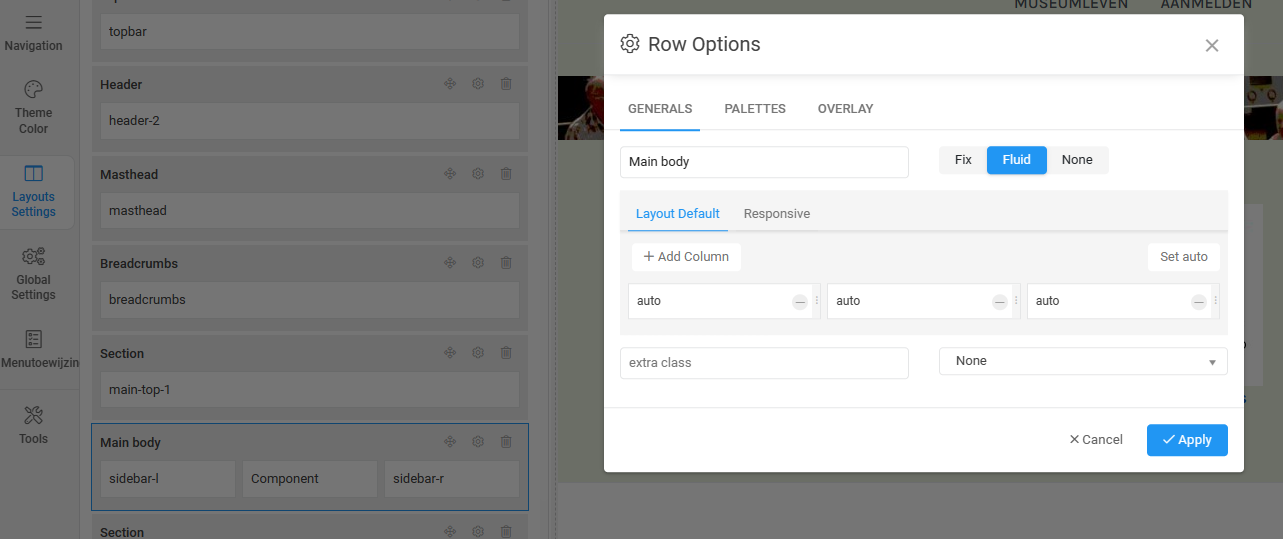Click the Header row settings gear

pyautogui.click(x=478, y=85)
